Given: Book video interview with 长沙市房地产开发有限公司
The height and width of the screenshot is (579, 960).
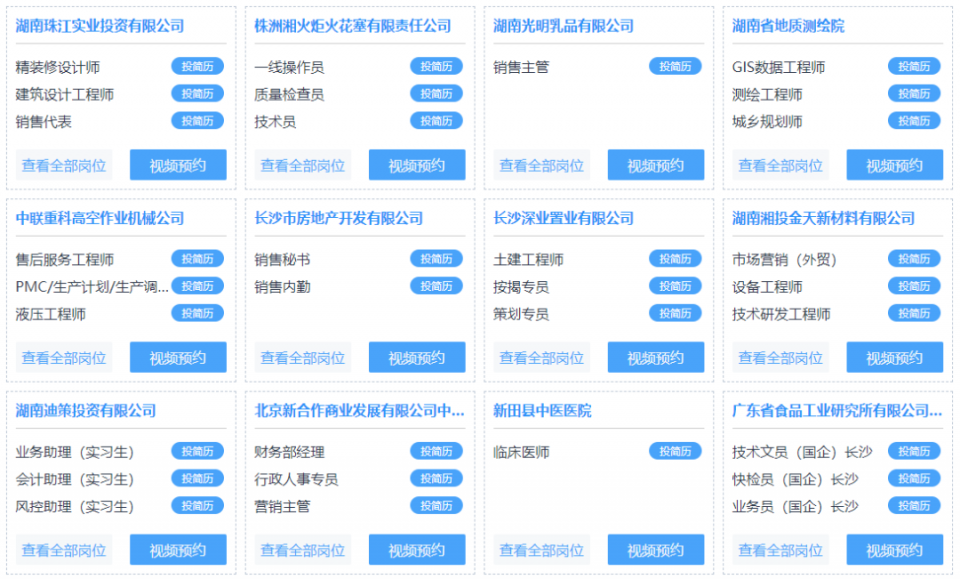Looking at the screenshot, I should click(x=417, y=357).
